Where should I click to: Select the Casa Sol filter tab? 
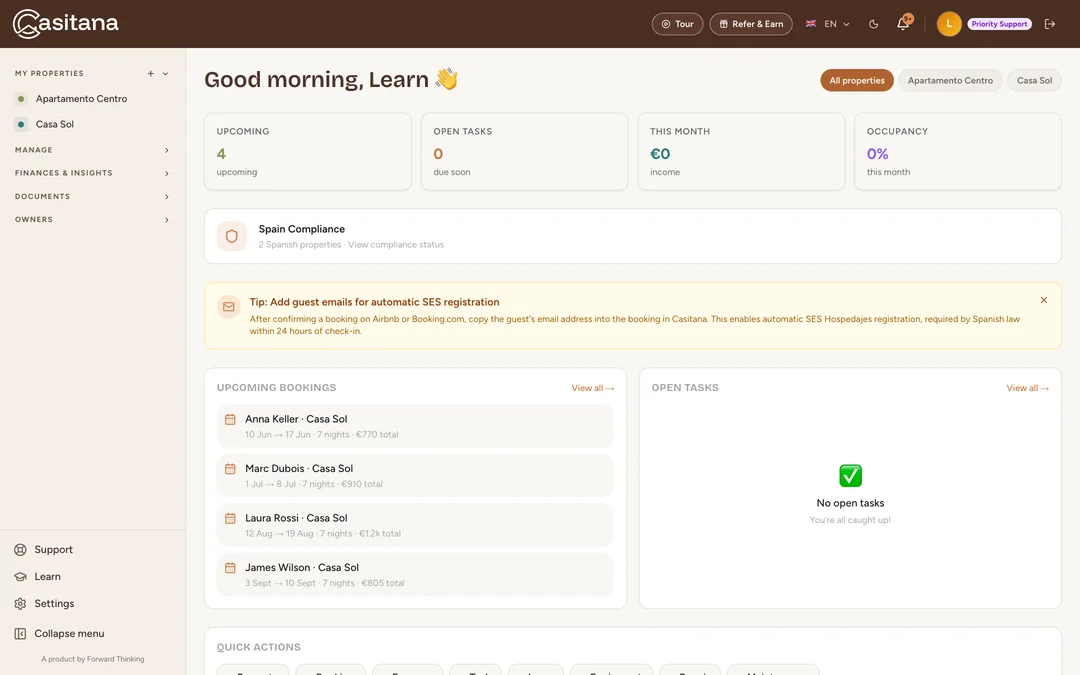tap(1034, 81)
